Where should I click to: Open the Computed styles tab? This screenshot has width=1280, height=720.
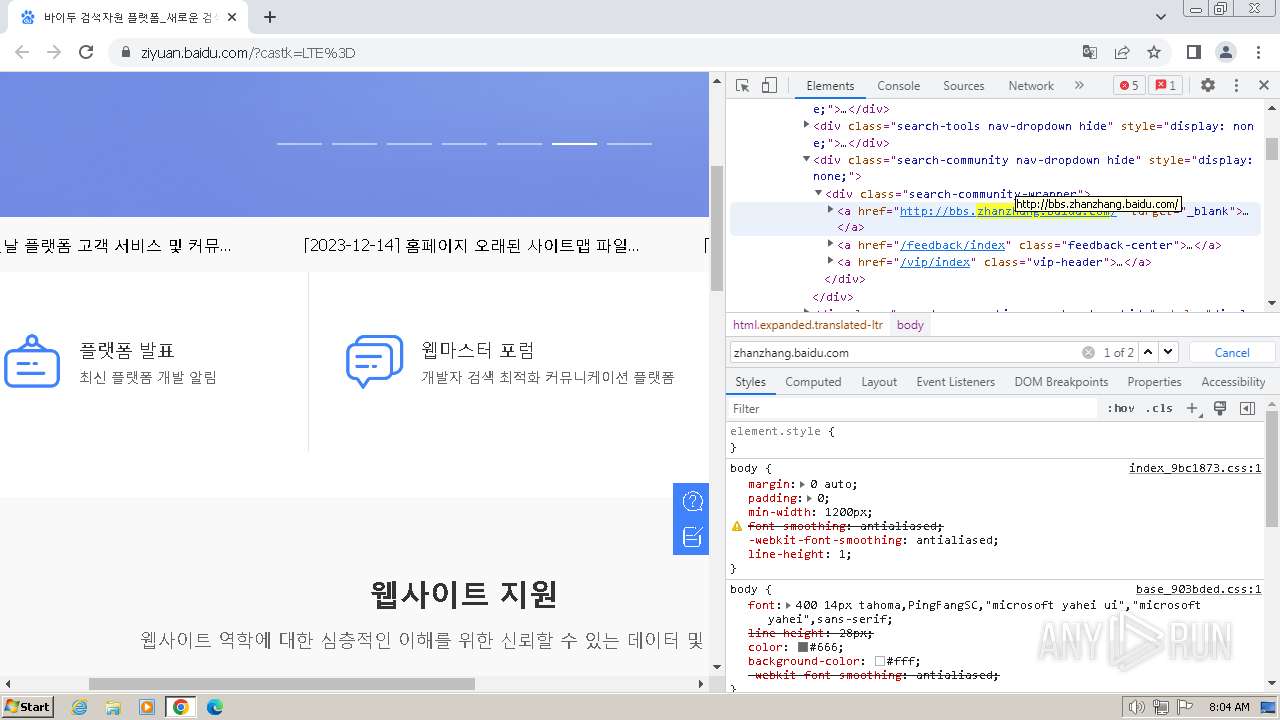(x=813, y=382)
